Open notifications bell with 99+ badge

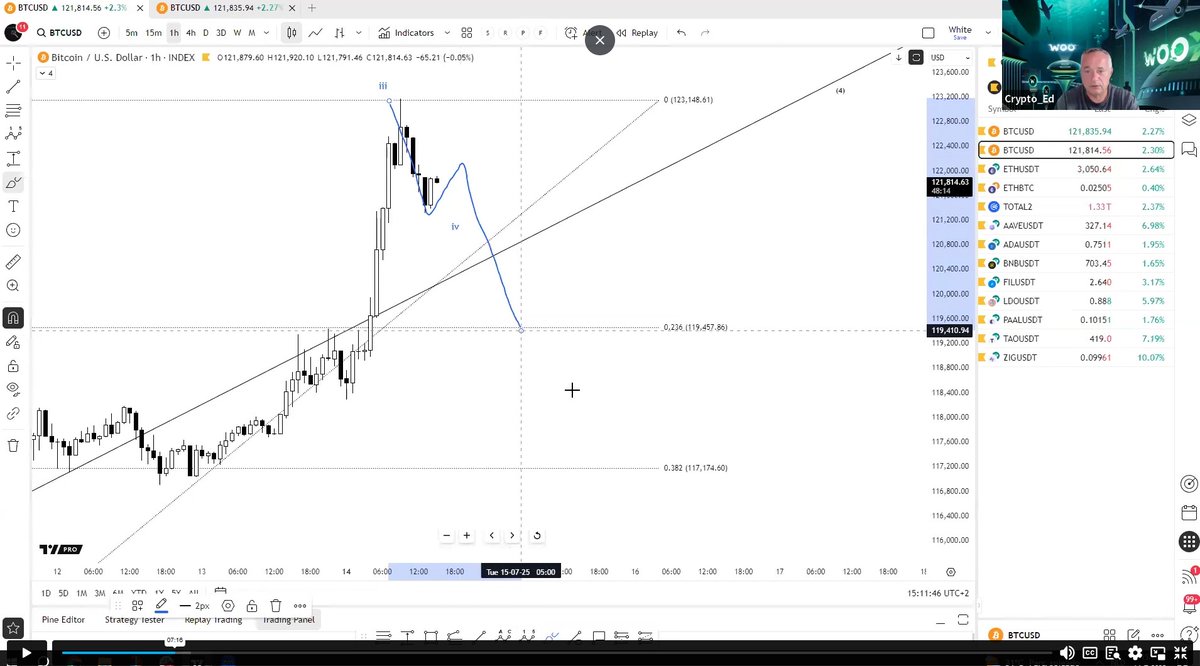pos(1188,605)
